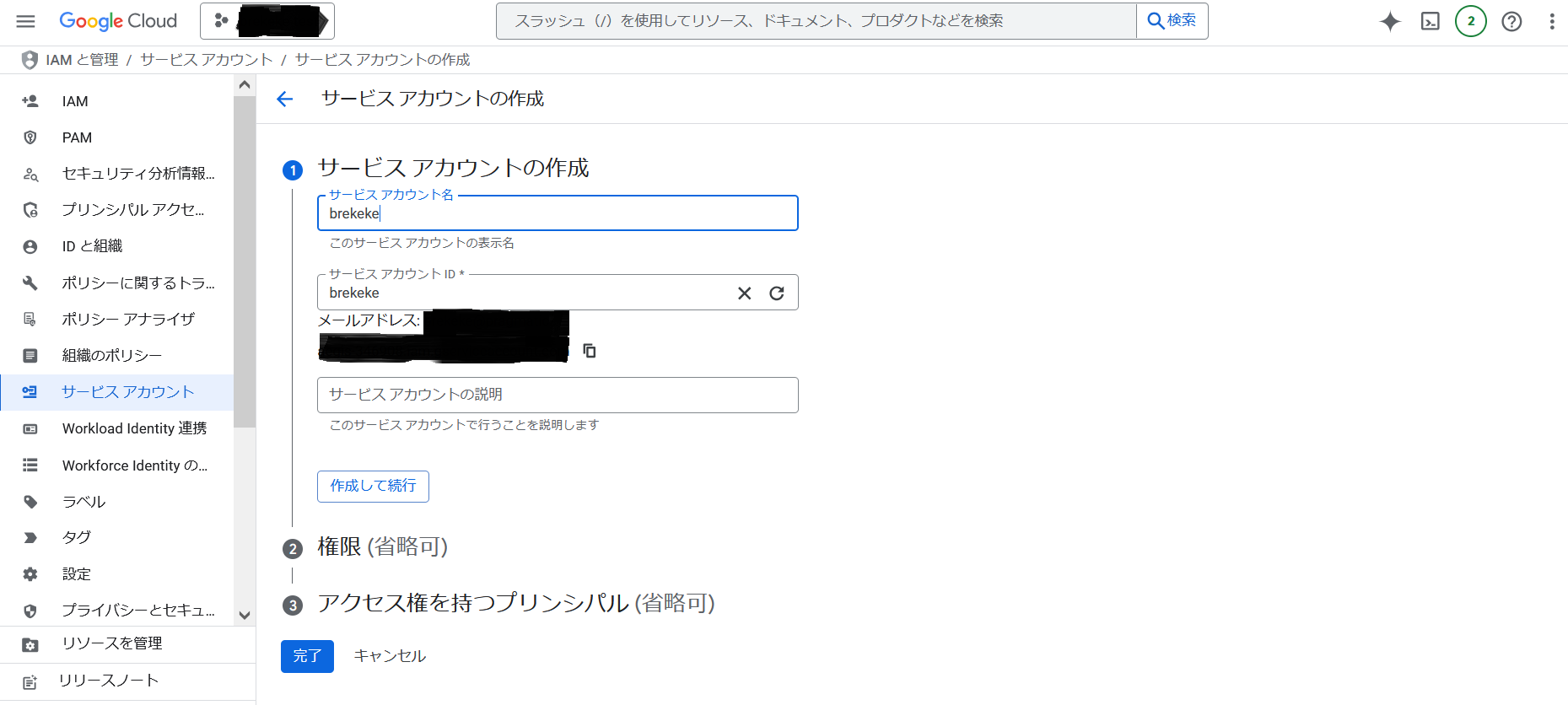Screen dimensions: 1568x705
Task: Open the notifications badge showing 2
Action: click(x=1470, y=21)
